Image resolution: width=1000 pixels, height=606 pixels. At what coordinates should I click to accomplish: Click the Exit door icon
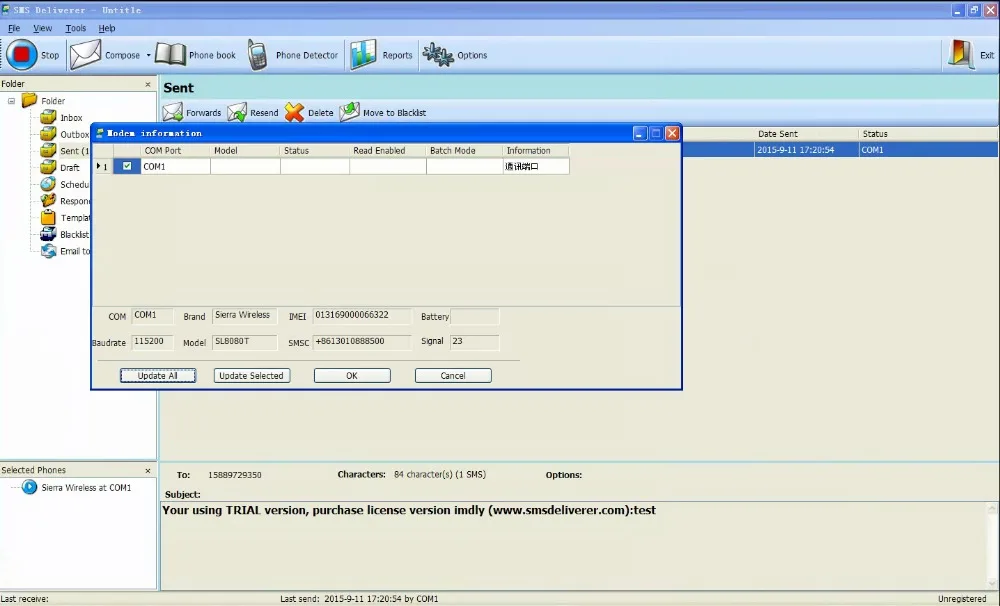coord(960,55)
